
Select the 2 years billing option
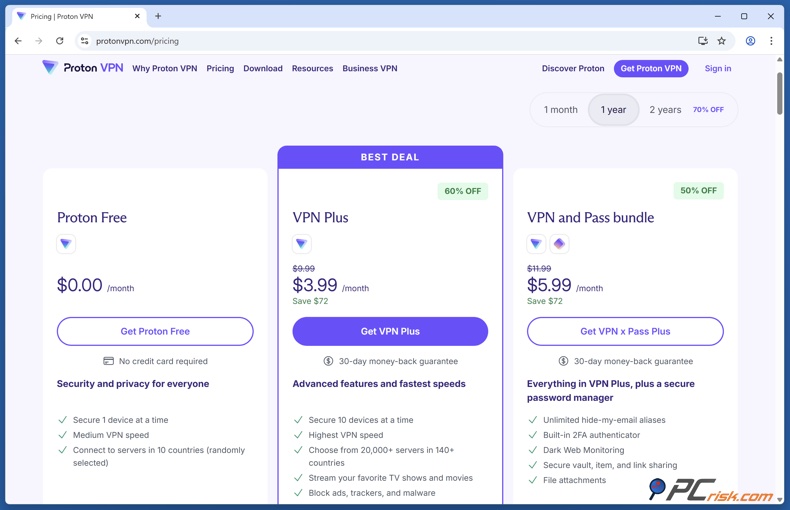pos(665,109)
